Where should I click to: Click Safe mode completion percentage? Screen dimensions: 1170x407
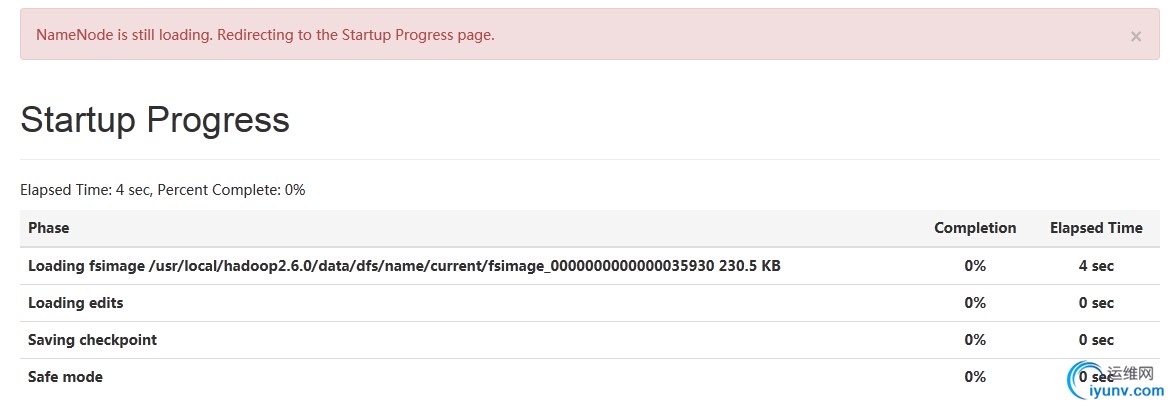point(975,377)
